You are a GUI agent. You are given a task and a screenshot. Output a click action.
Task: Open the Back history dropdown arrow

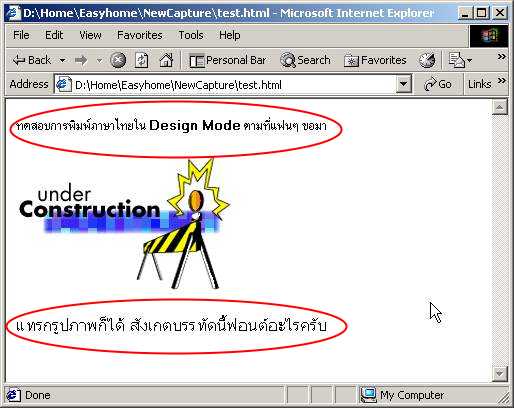(62, 60)
